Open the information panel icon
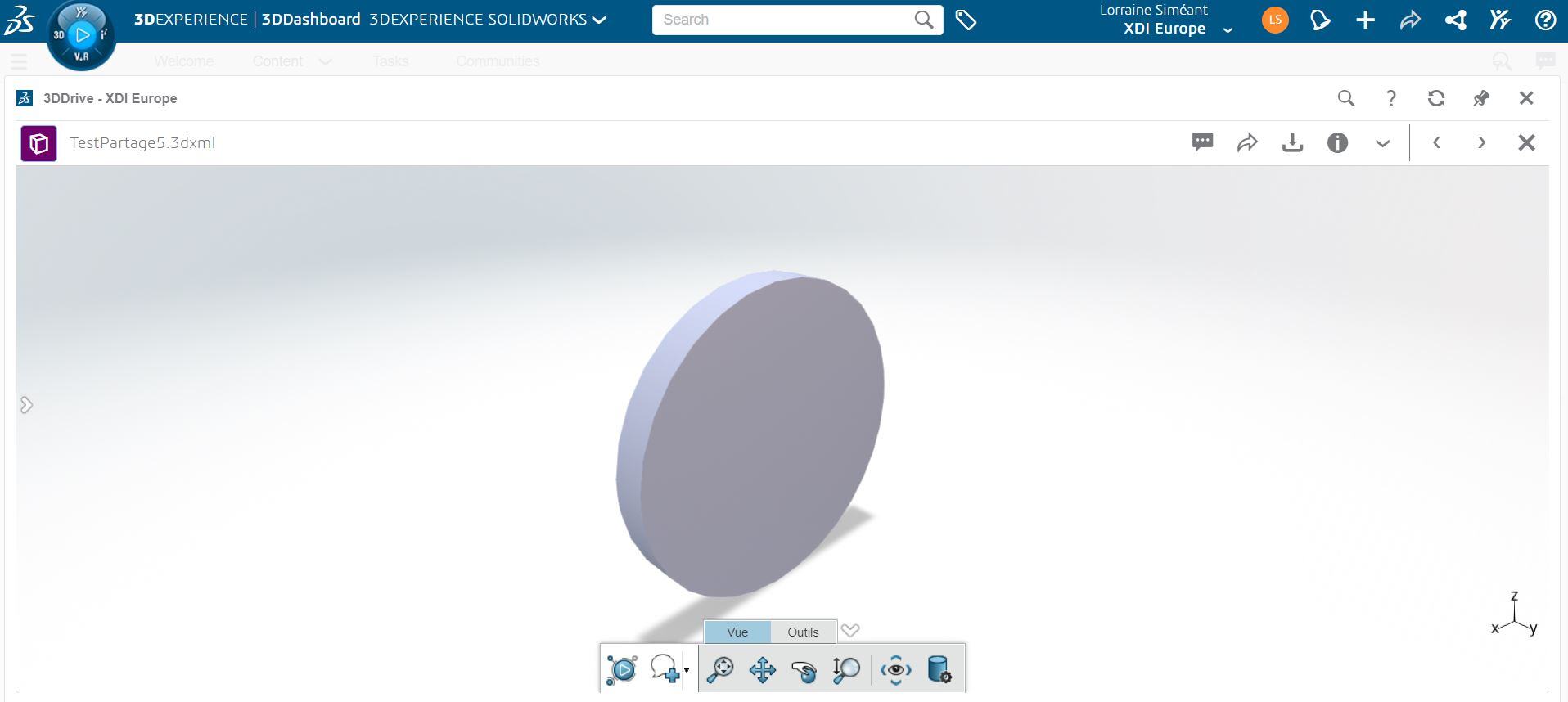The width and height of the screenshot is (1568, 702). coord(1337,143)
